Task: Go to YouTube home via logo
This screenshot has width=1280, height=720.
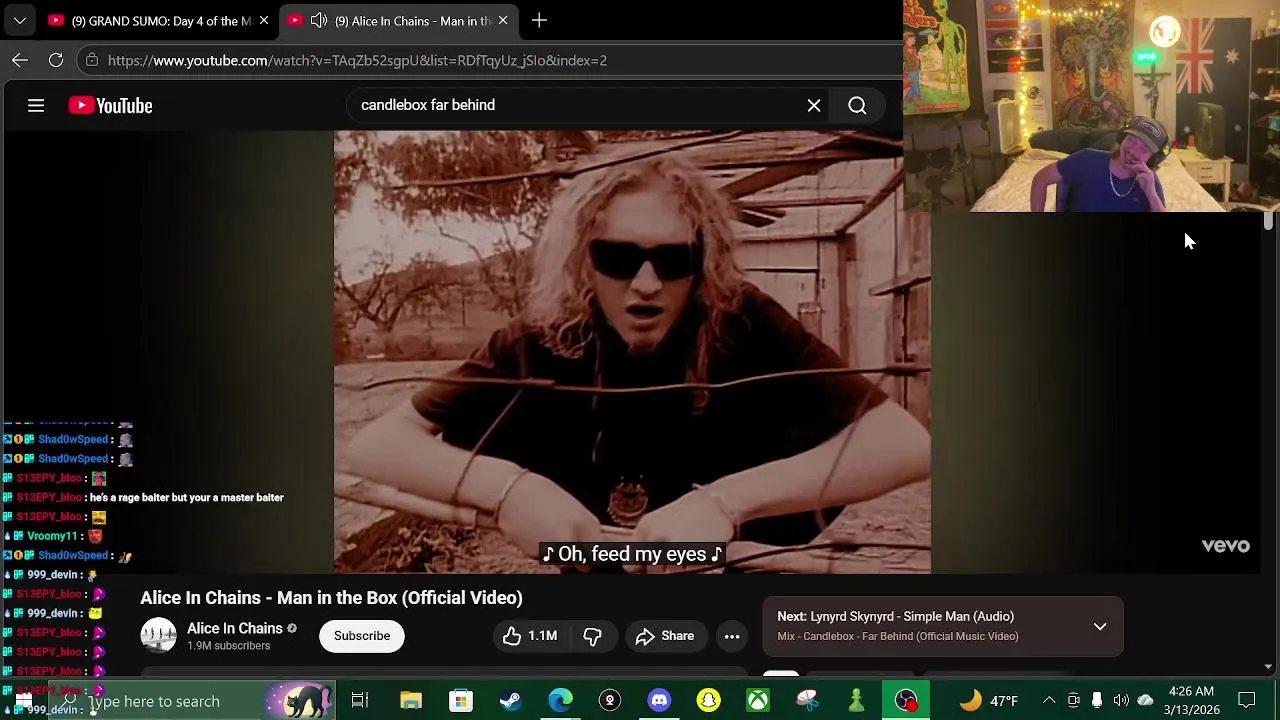Action: [110, 105]
